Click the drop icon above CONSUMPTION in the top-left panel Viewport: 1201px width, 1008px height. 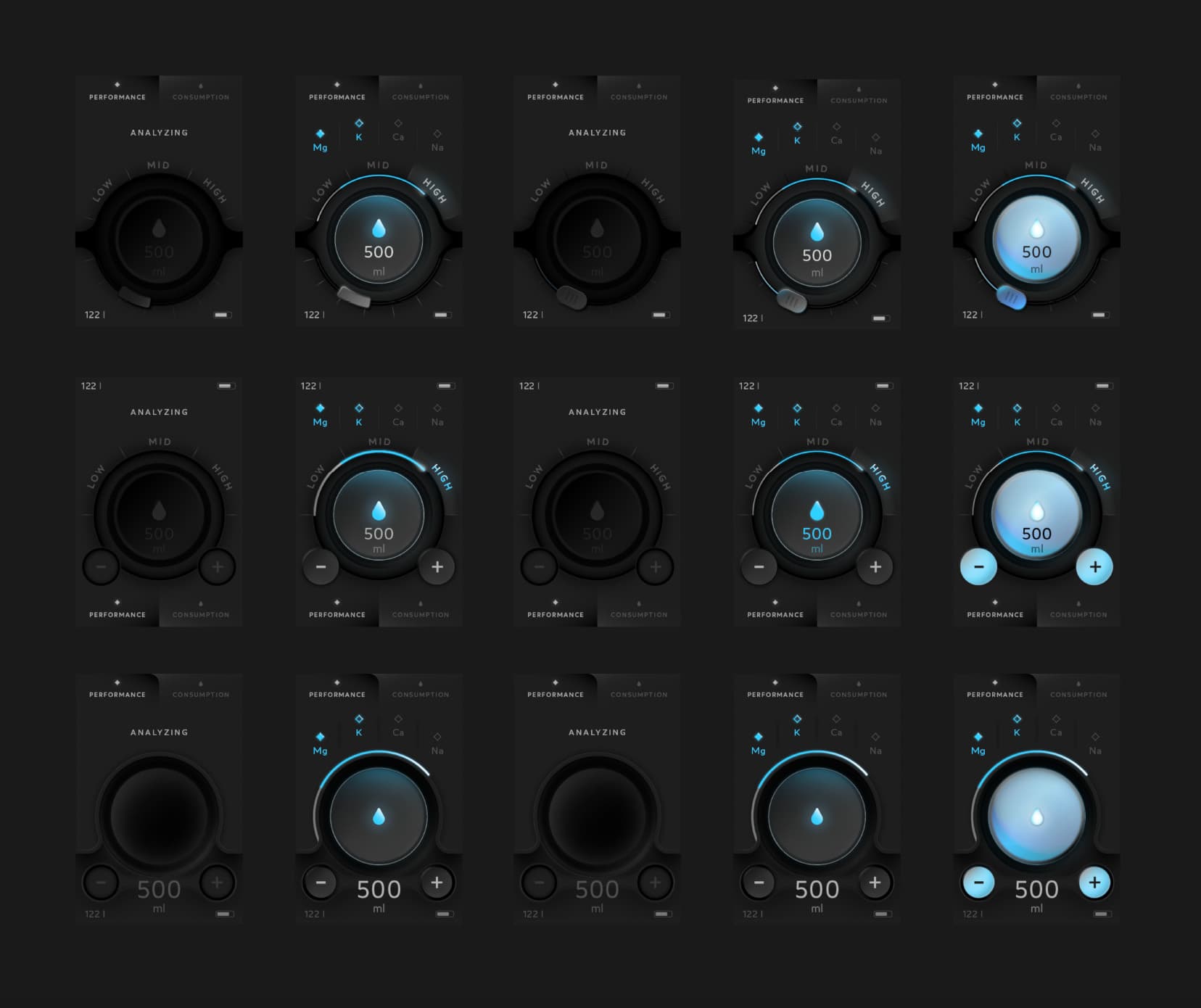201,86
